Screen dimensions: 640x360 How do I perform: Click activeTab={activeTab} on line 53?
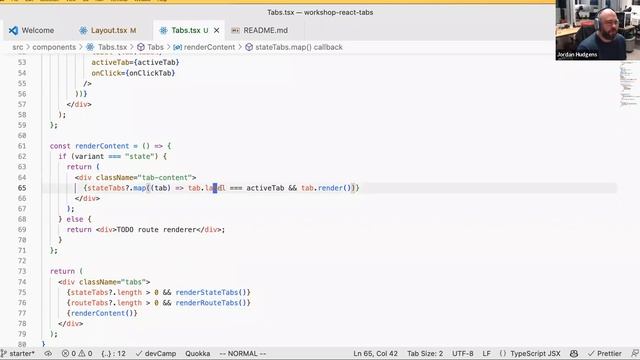(136, 62)
